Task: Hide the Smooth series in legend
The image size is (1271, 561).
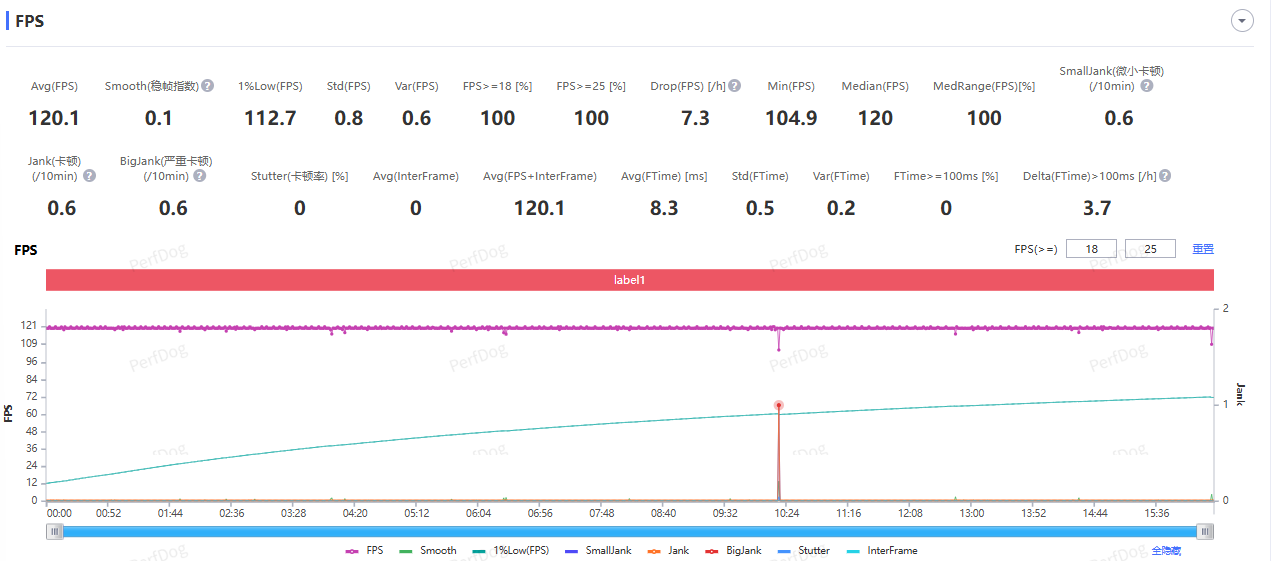Action: (x=428, y=551)
